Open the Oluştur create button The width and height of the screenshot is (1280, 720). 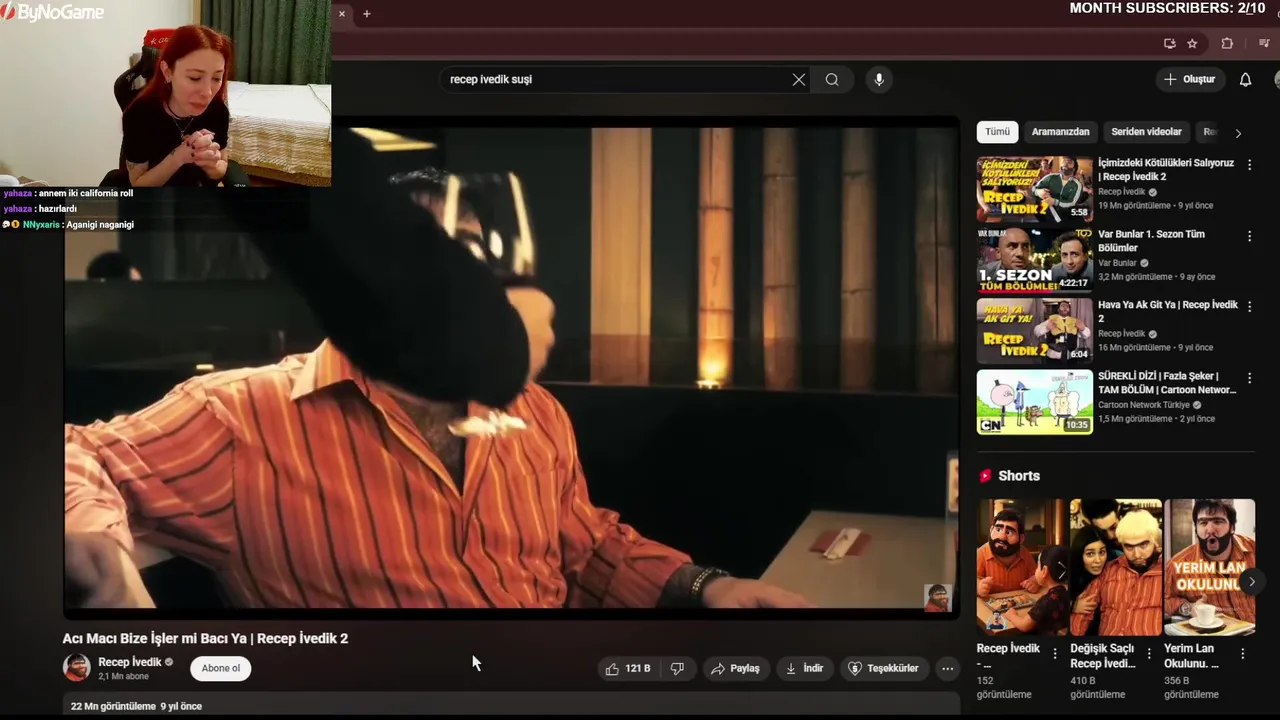1190,79
